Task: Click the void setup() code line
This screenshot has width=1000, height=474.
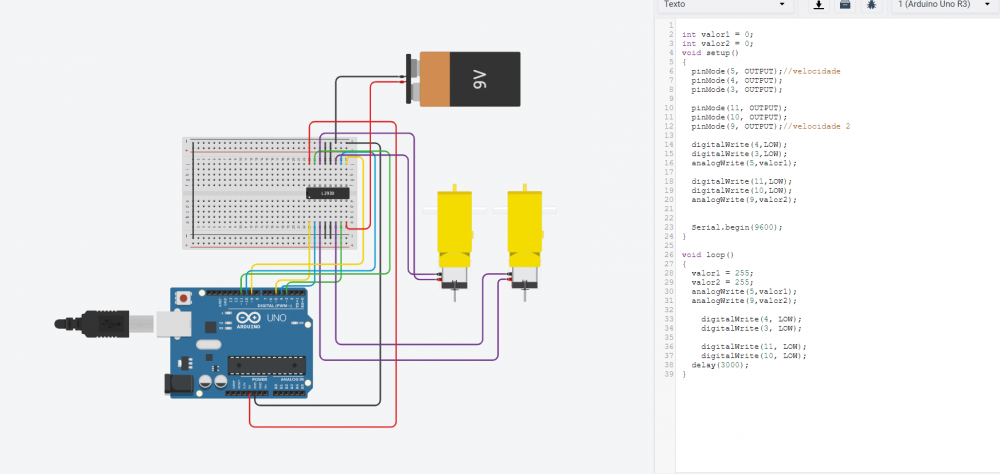Action: (x=709, y=52)
